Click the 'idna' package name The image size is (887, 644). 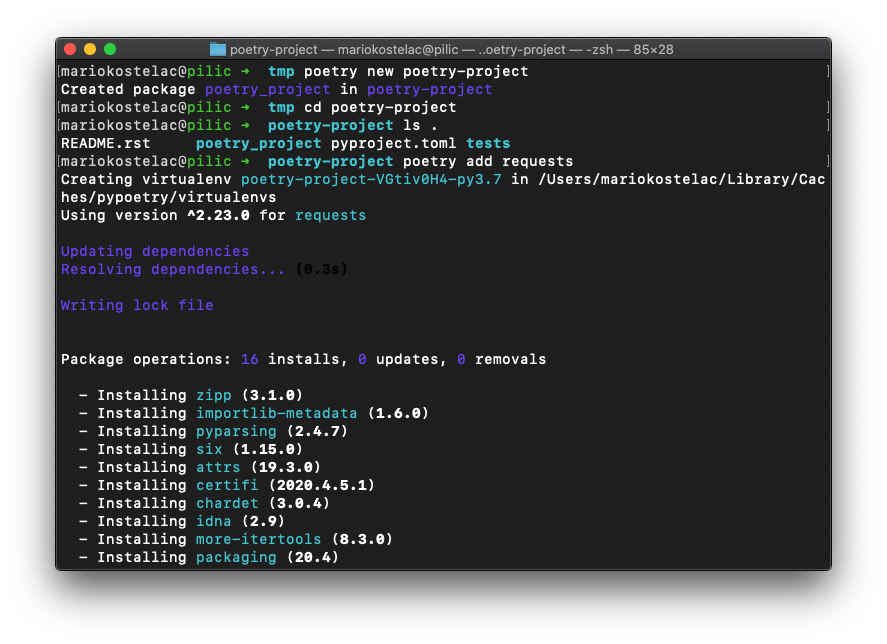213,521
